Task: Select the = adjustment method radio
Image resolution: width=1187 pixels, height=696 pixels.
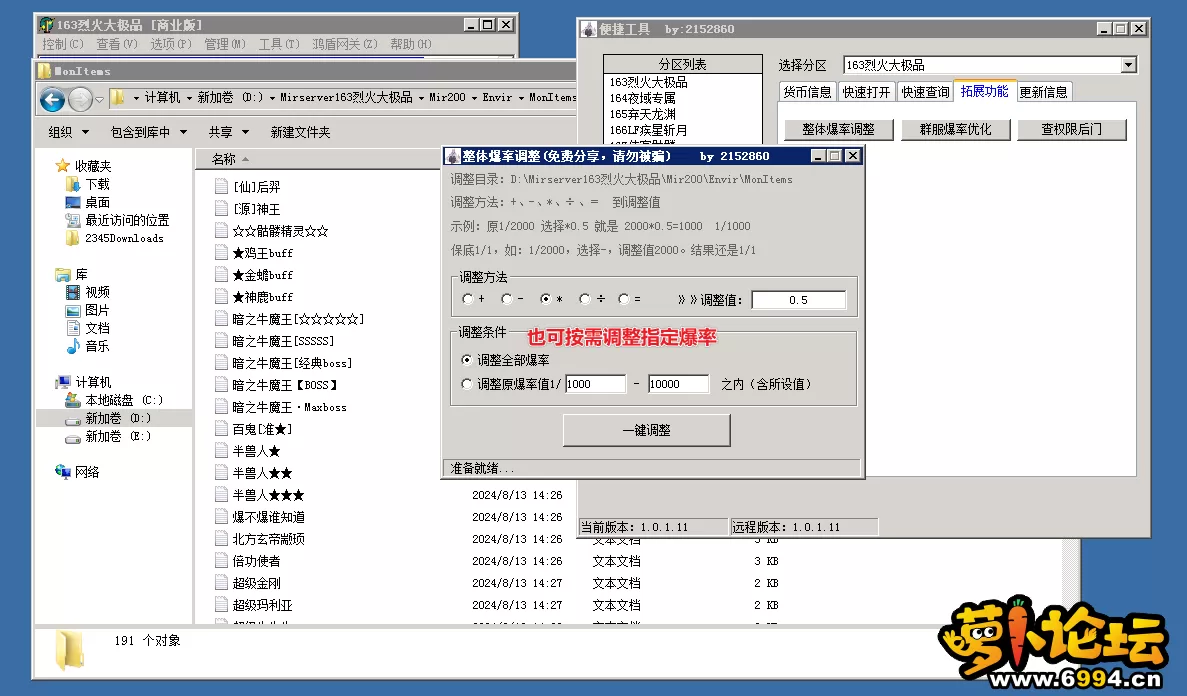Action: (623, 299)
